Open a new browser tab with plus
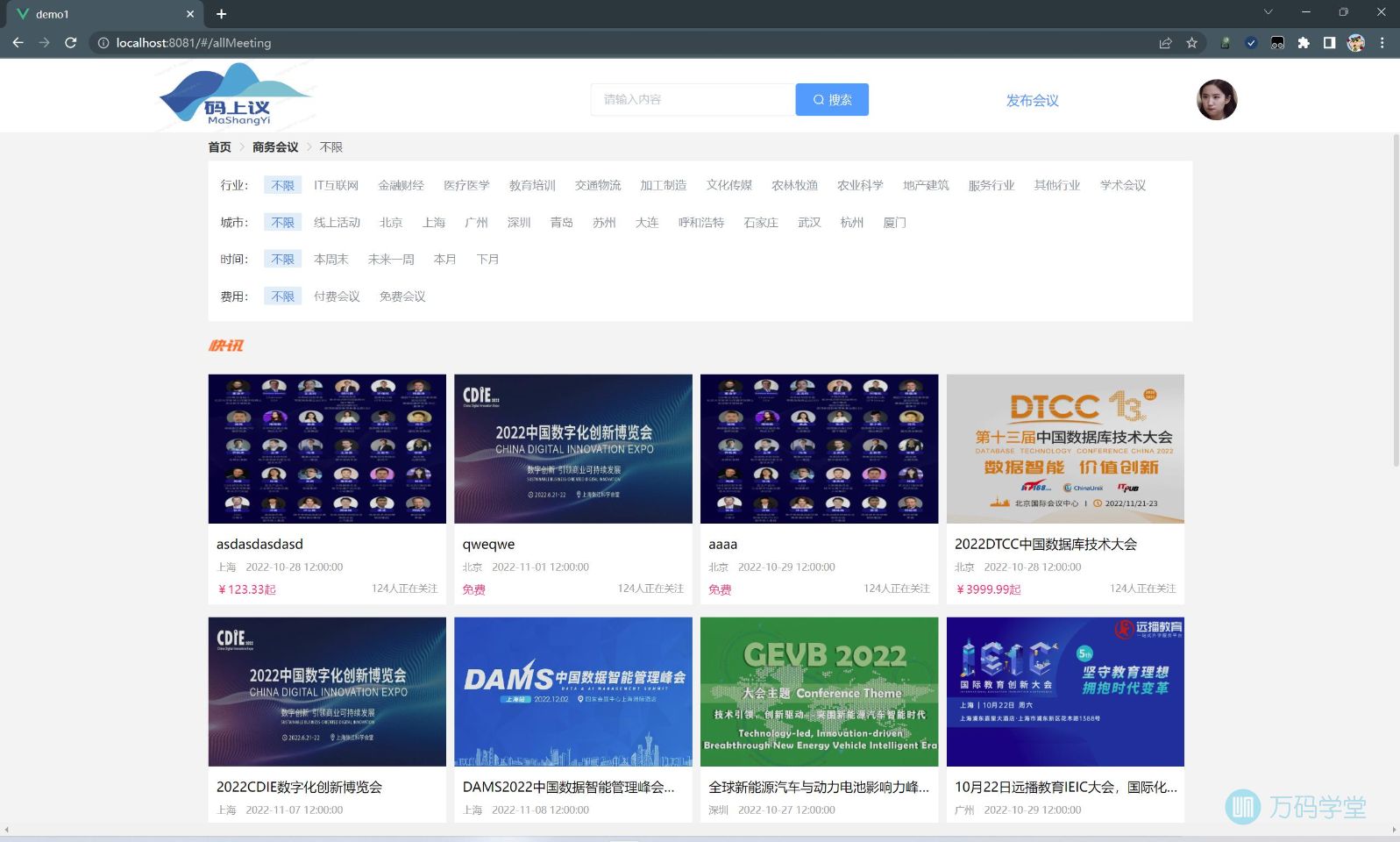Viewport: 1400px width, 842px height. (x=221, y=14)
